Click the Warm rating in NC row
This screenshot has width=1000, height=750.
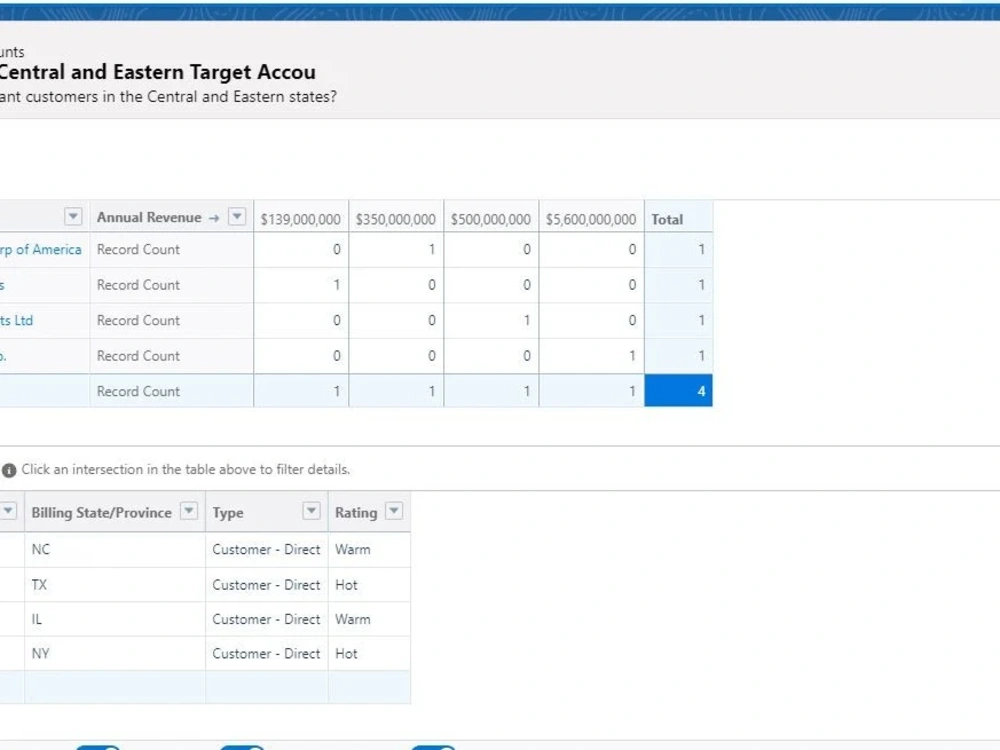(x=353, y=550)
